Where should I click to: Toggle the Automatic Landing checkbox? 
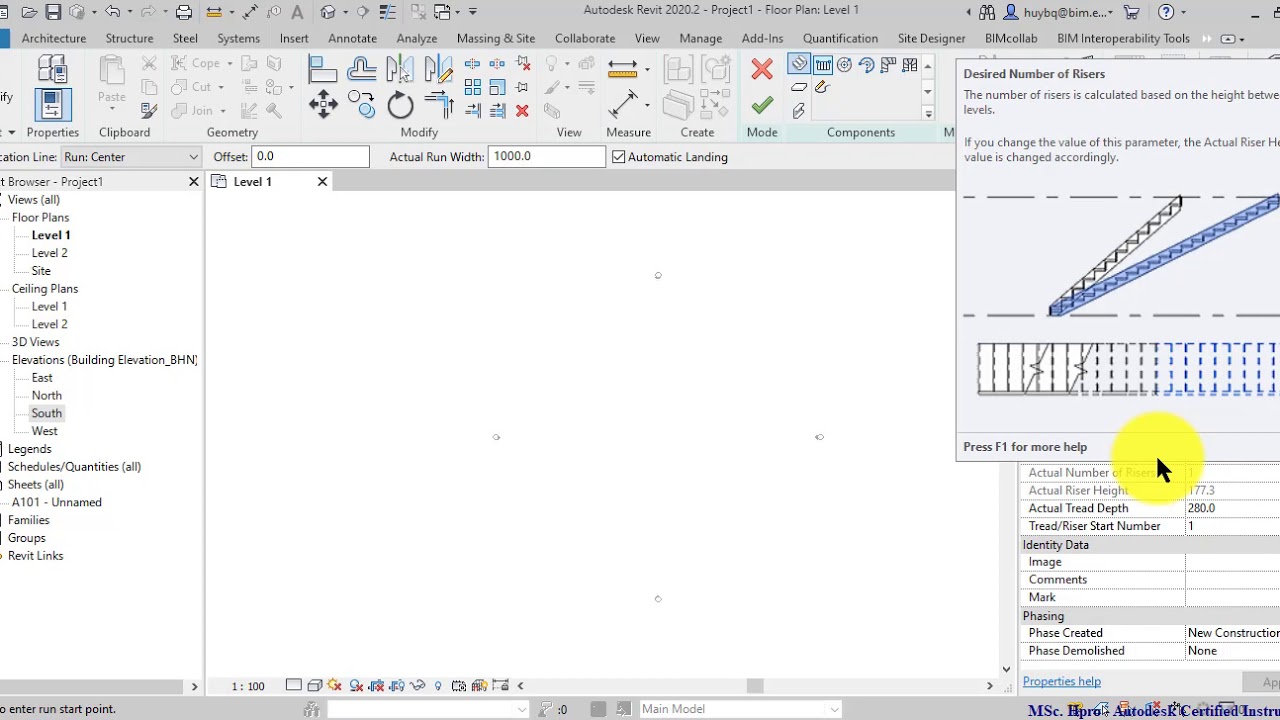(619, 157)
